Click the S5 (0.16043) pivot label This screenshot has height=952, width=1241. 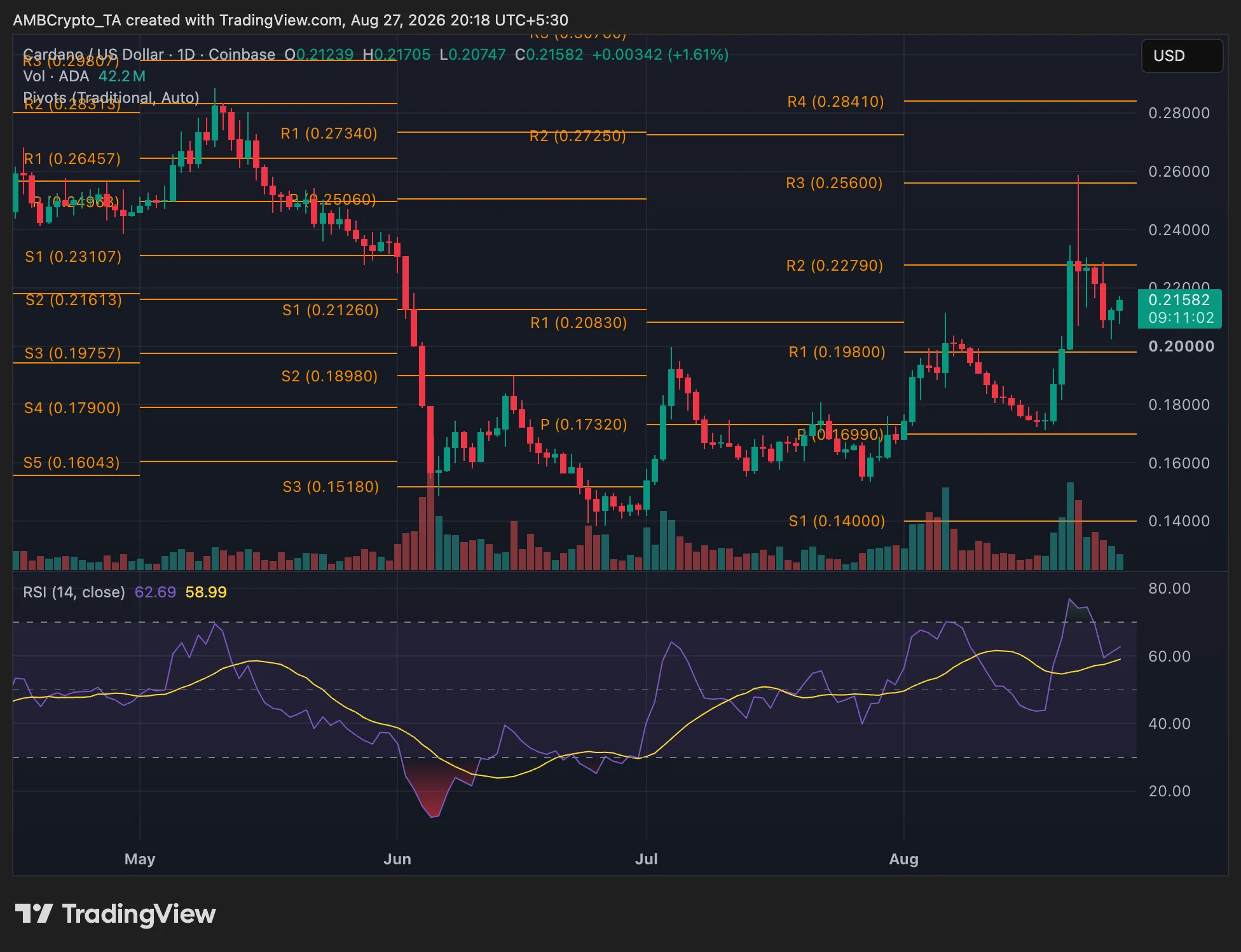coord(71,463)
